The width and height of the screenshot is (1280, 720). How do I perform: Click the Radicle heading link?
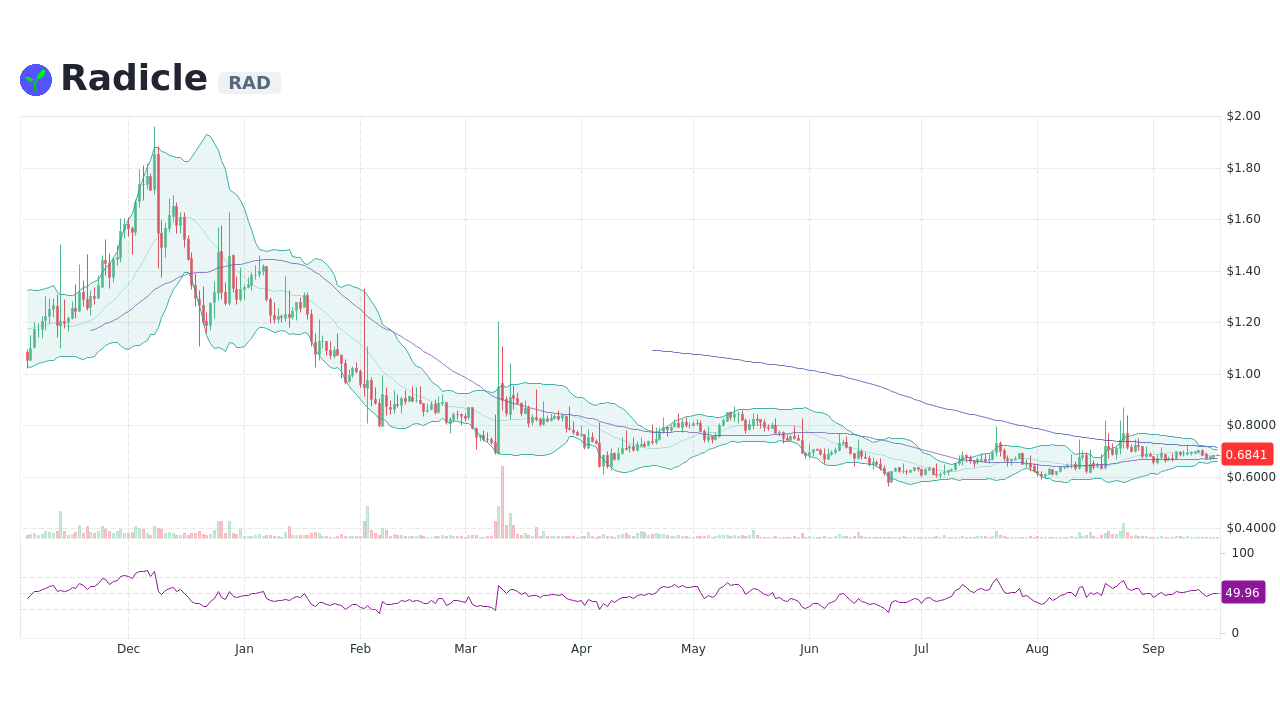[x=134, y=77]
